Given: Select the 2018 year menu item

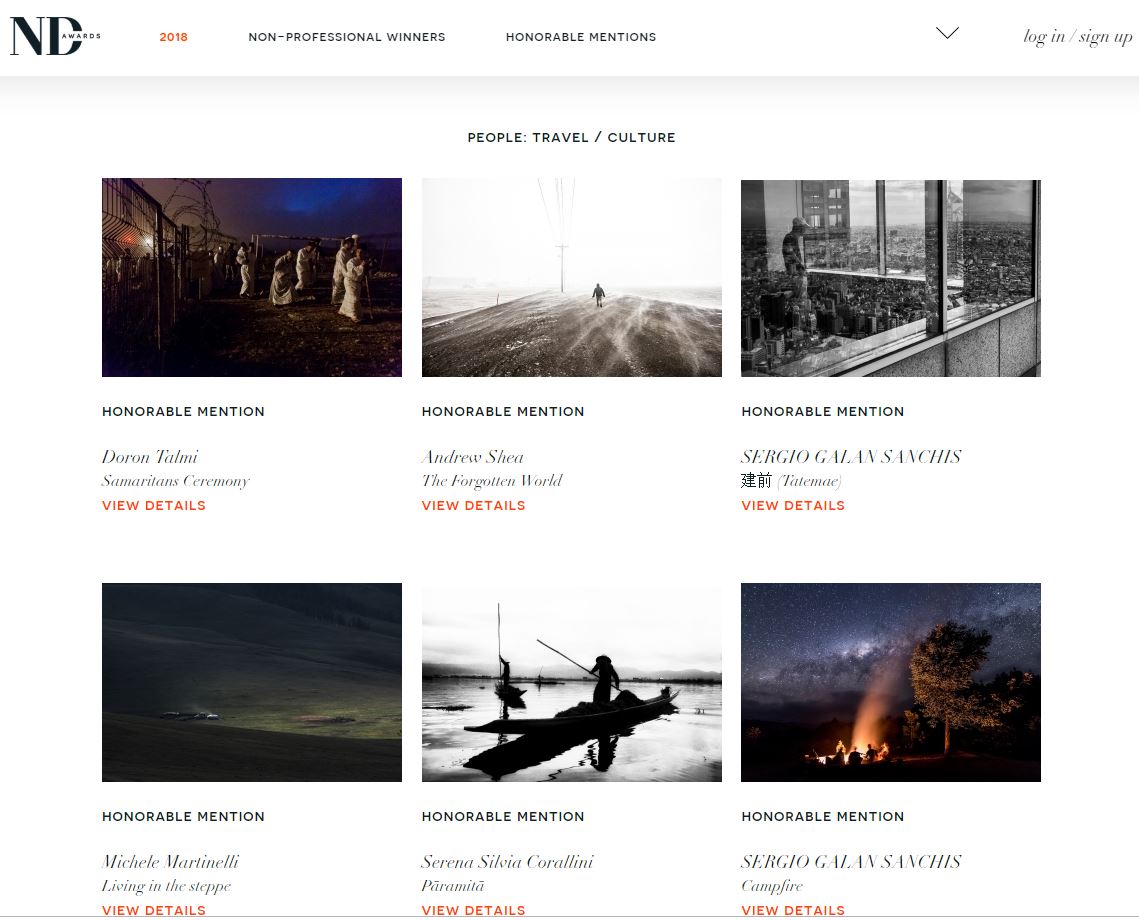Looking at the screenshot, I should click(x=173, y=37).
